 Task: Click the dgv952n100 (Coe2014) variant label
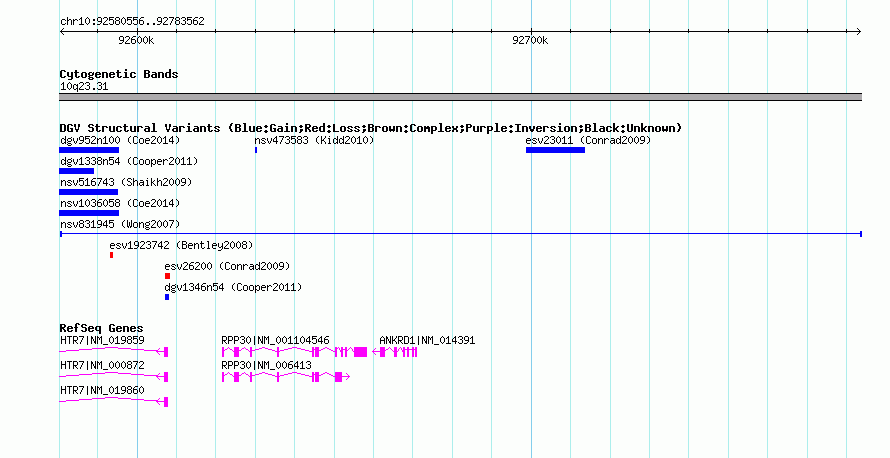(120, 140)
